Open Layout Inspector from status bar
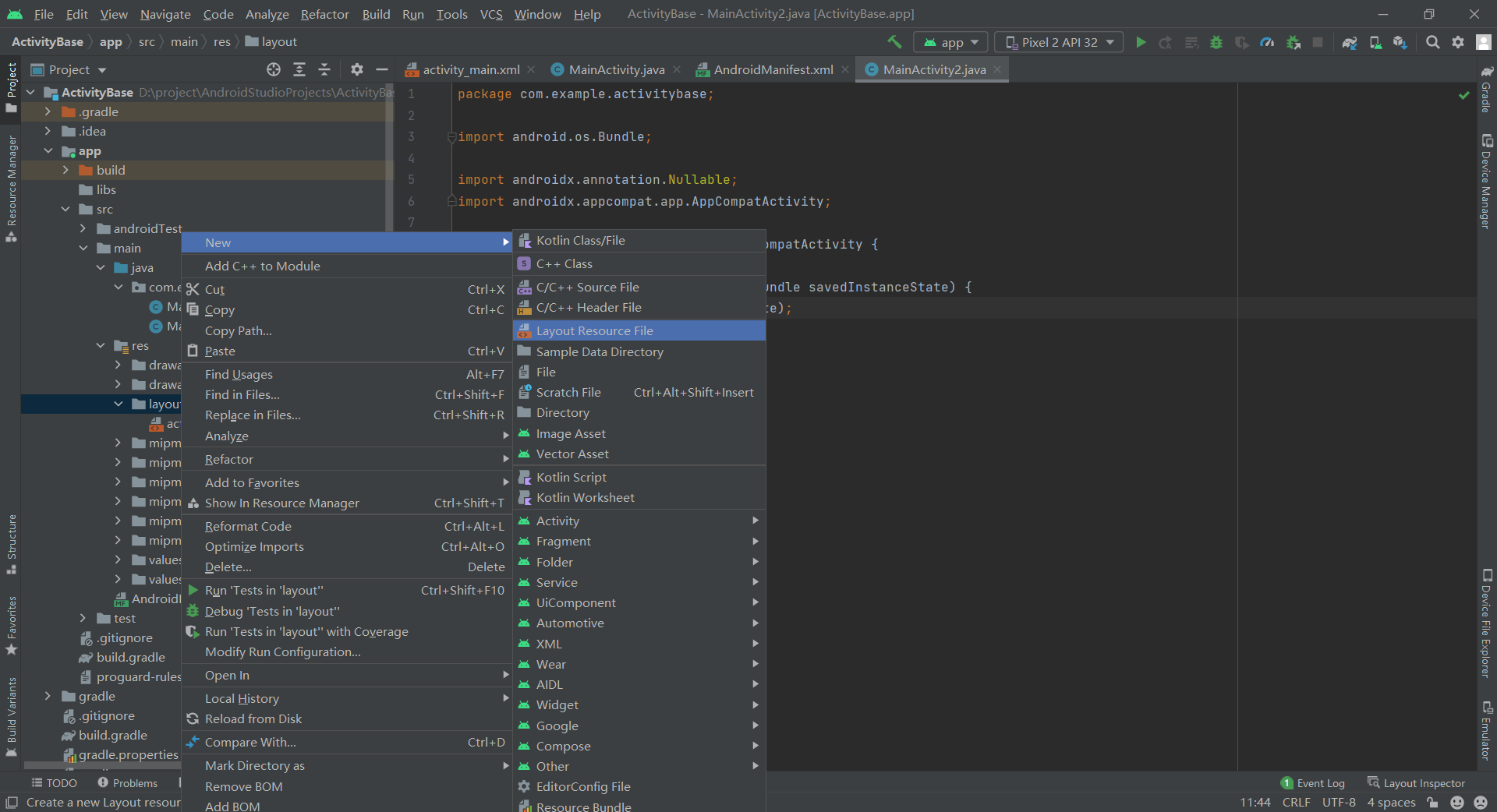Screen dimensions: 1497x812 (x=1416, y=783)
